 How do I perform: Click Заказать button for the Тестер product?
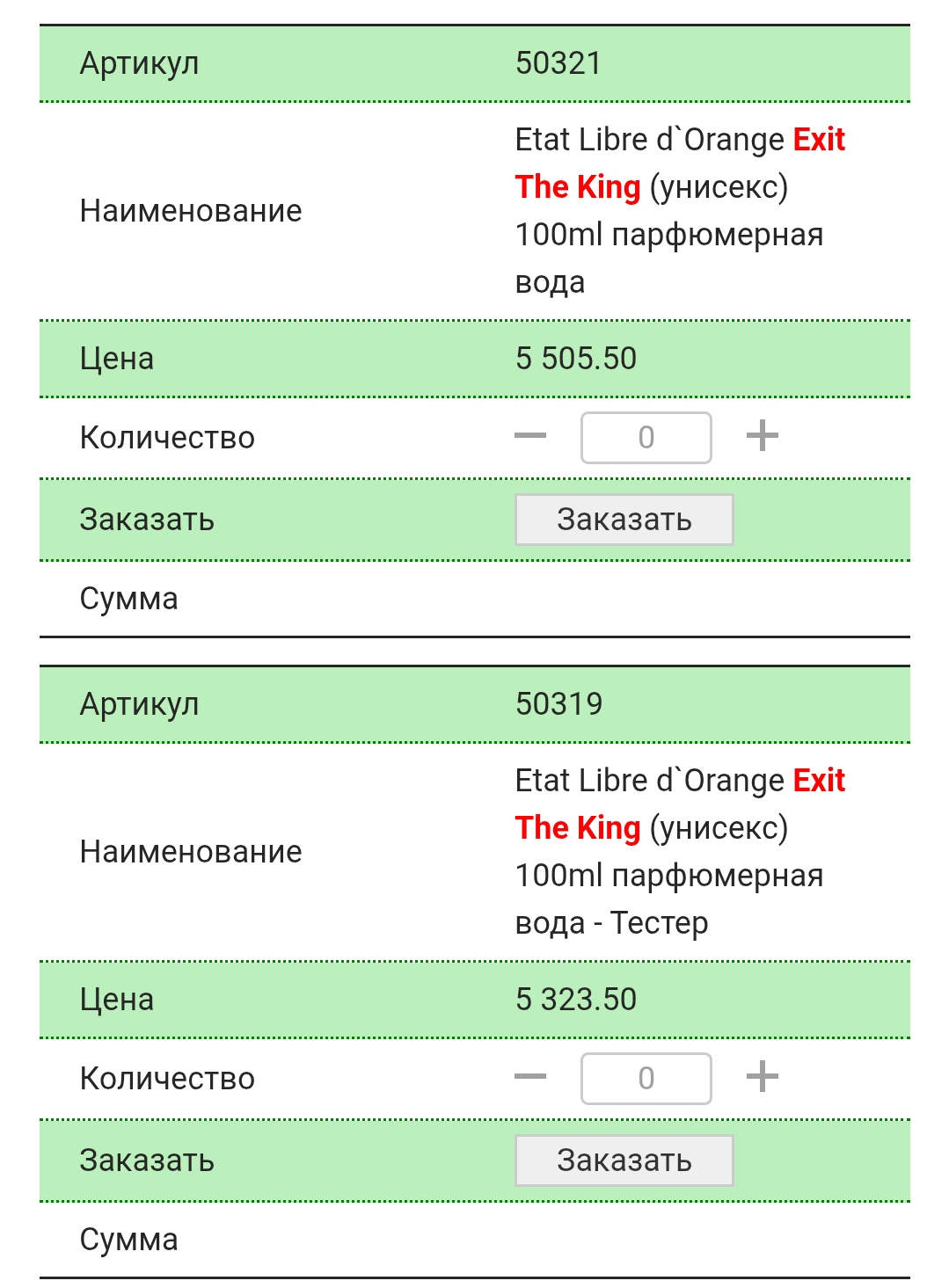coord(624,1161)
